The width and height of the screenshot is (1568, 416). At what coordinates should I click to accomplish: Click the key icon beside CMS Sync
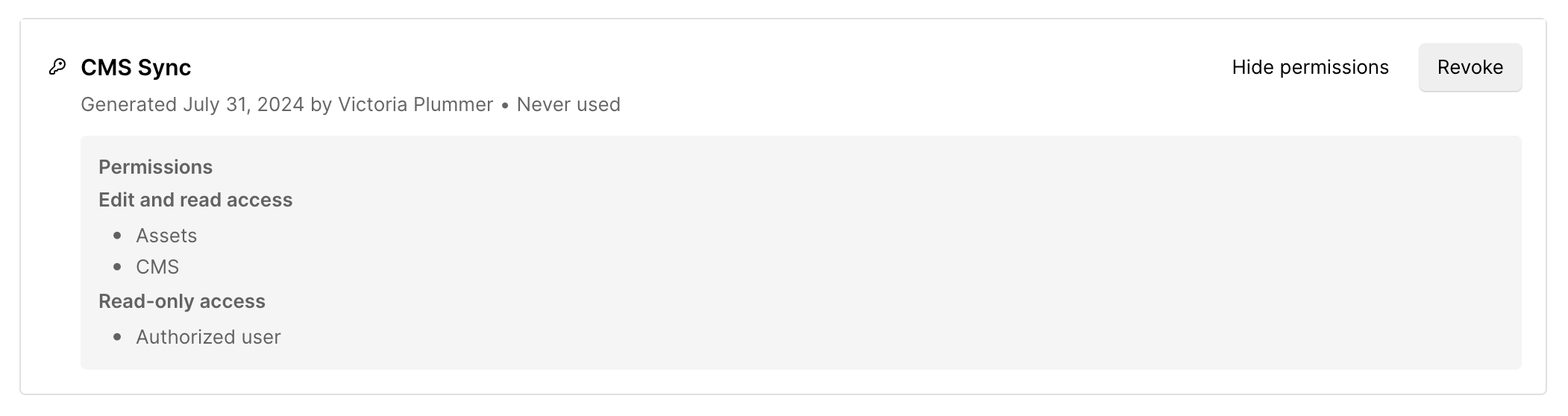(57, 67)
